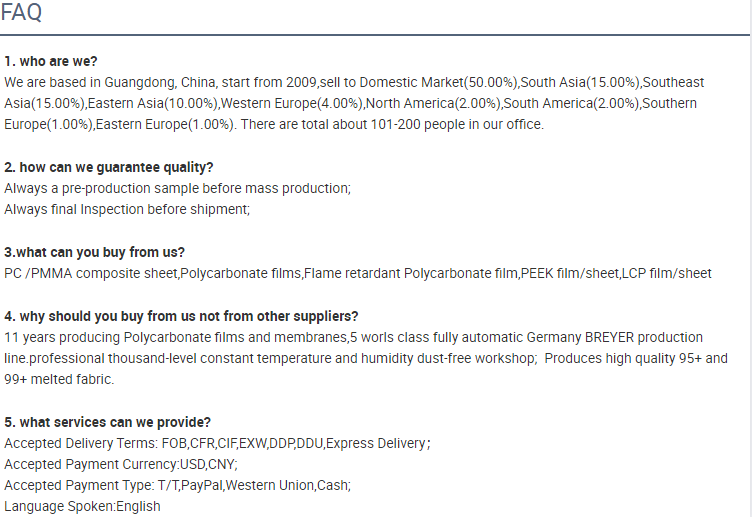Click the "Language Spoken:English" line

tap(82, 506)
